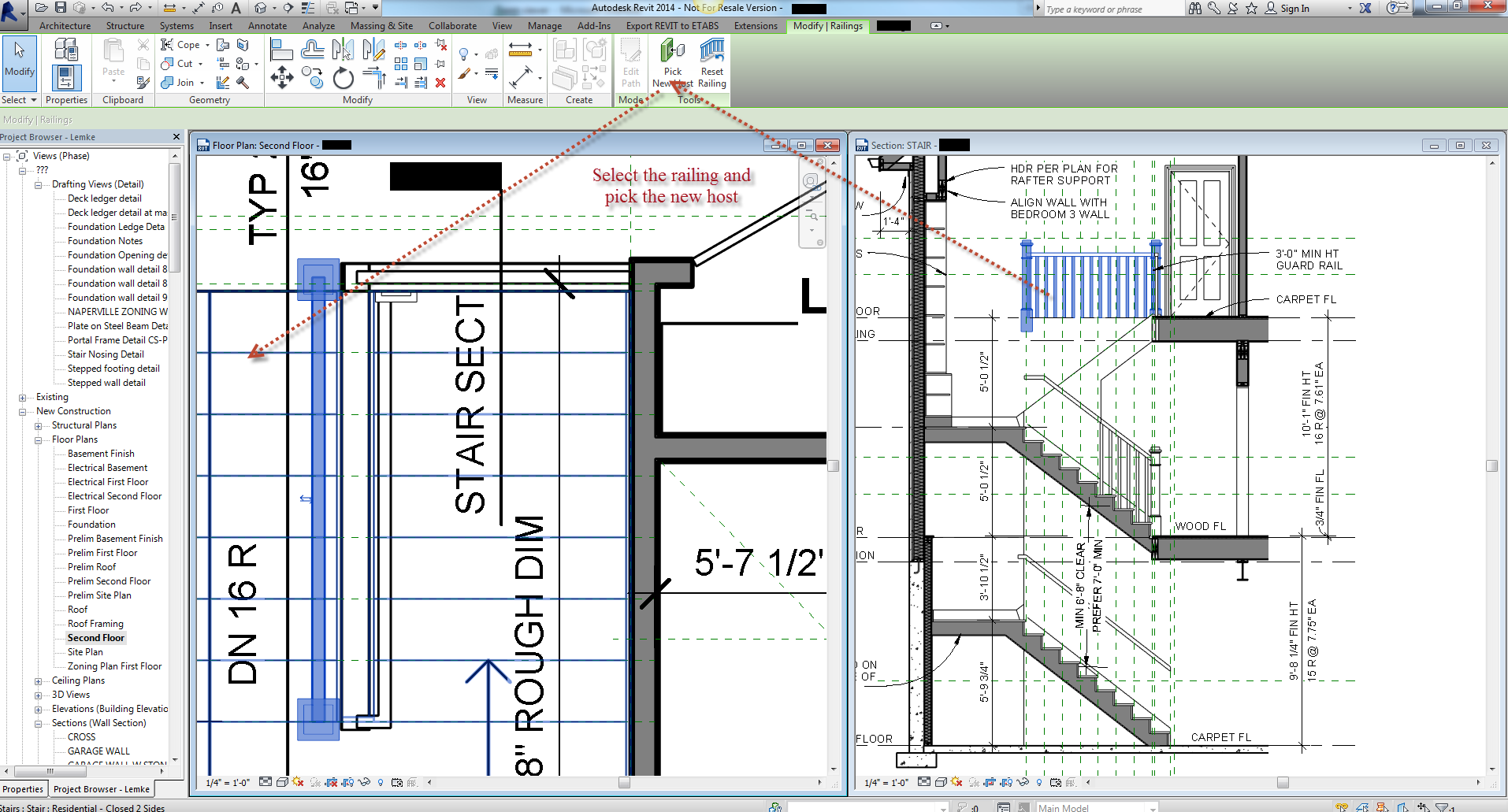This screenshot has width=1508, height=812.
Task: Collapse the Drafting Views (Detail) node
Action: [38, 185]
